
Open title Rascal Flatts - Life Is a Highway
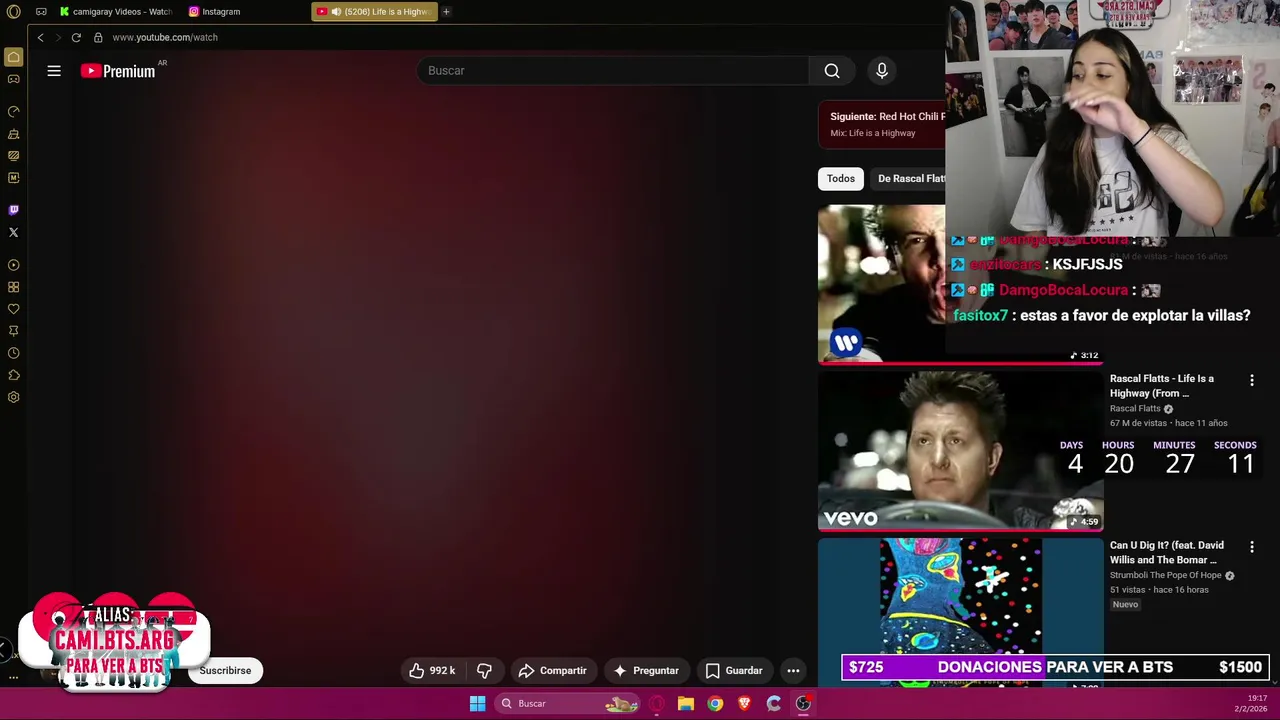coord(1162,386)
